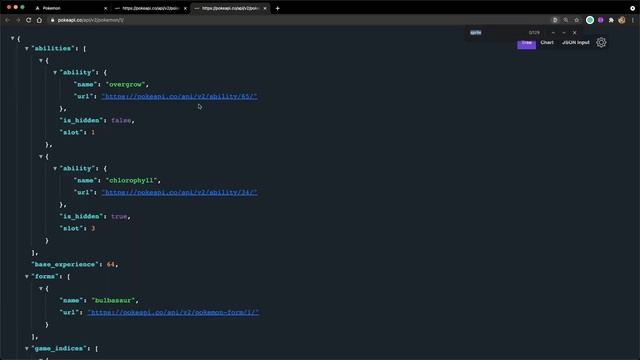Open the ability/65 URL link

click(180, 96)
